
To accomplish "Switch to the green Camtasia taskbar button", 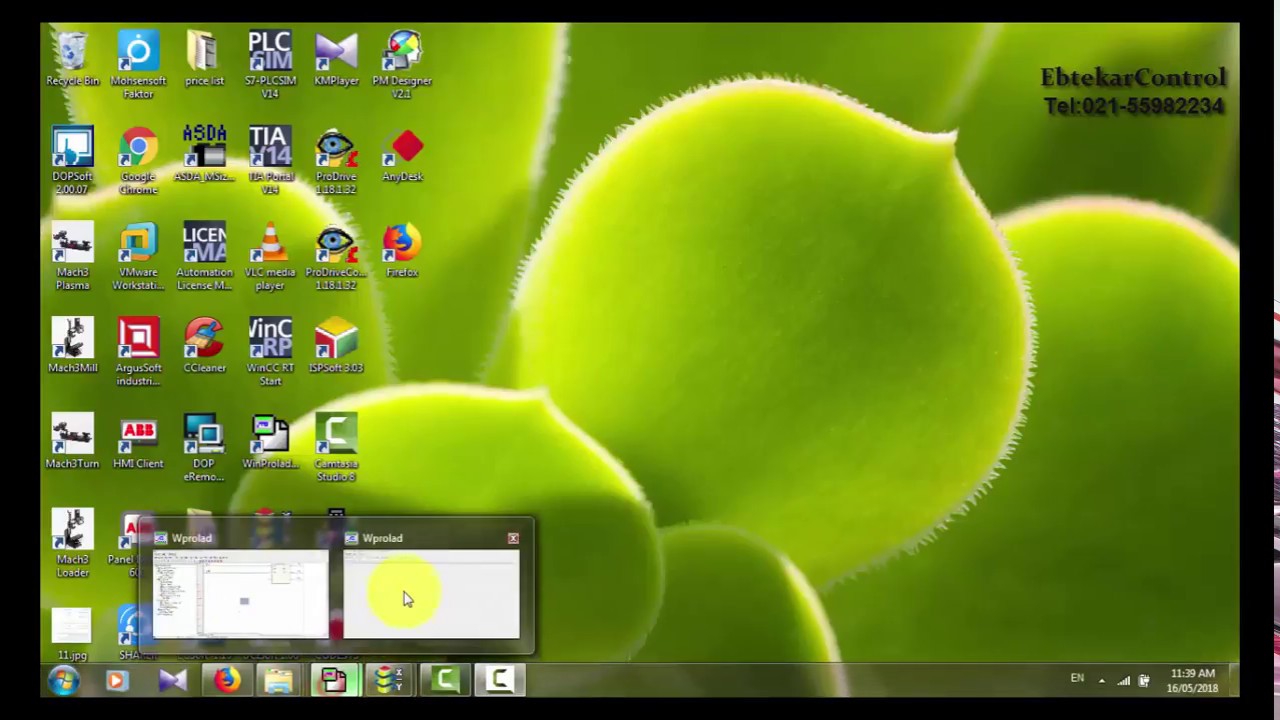I will tap(444, 681).
